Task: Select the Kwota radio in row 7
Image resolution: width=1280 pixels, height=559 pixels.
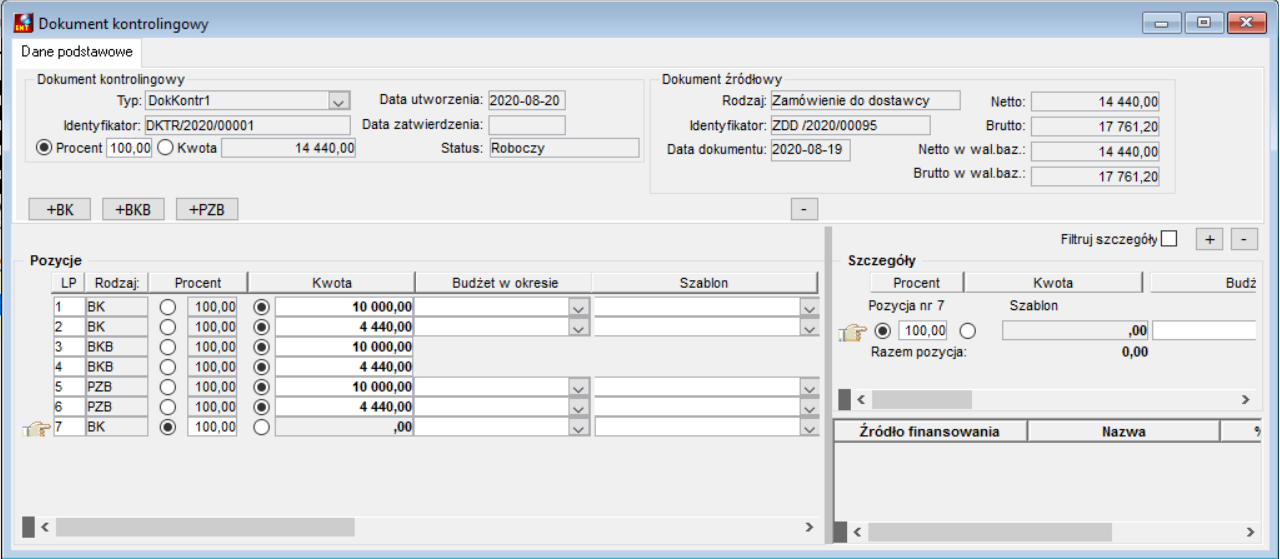Action: [261, 426]
